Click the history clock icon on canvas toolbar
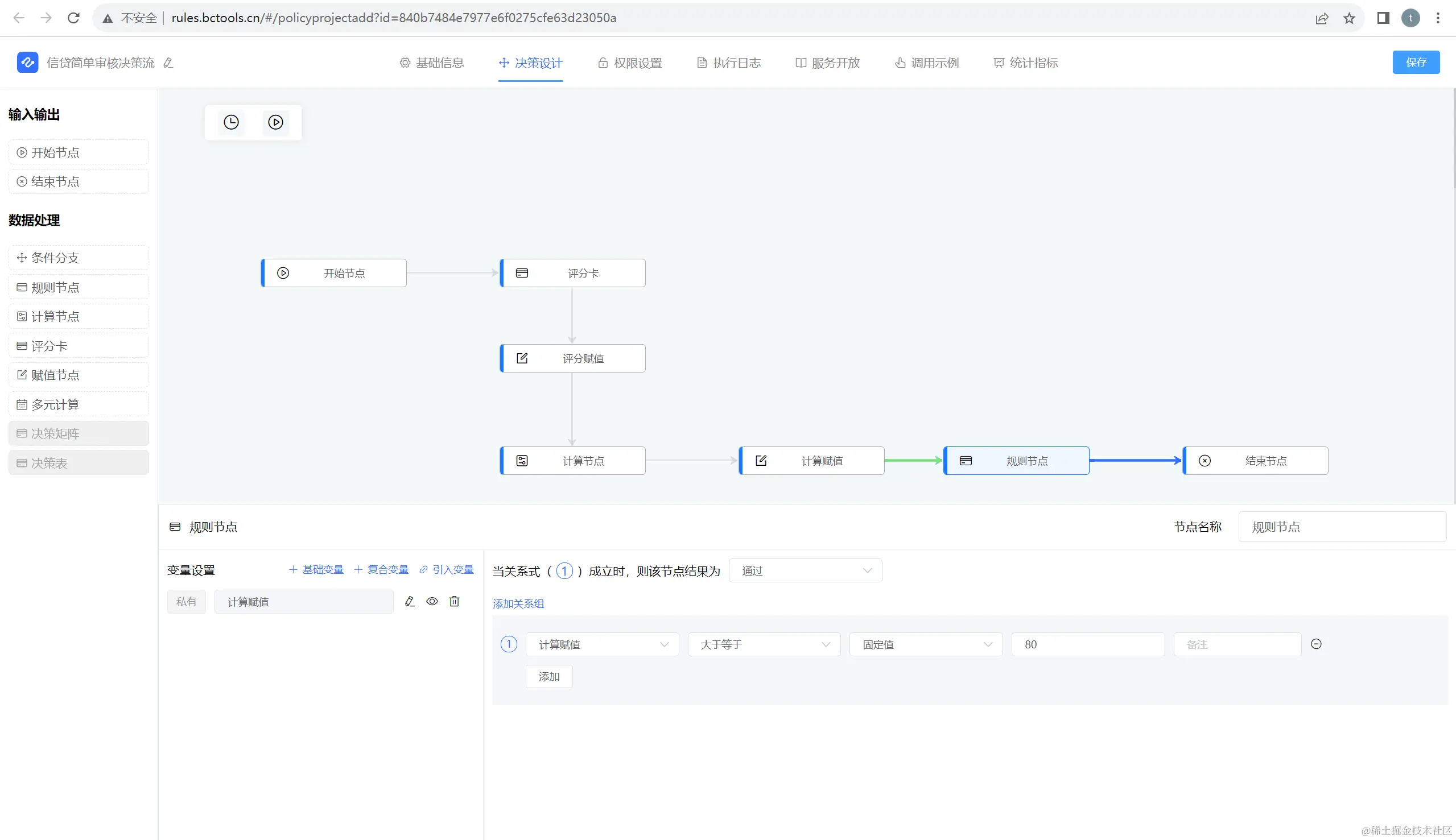 (x=231, y=122)
